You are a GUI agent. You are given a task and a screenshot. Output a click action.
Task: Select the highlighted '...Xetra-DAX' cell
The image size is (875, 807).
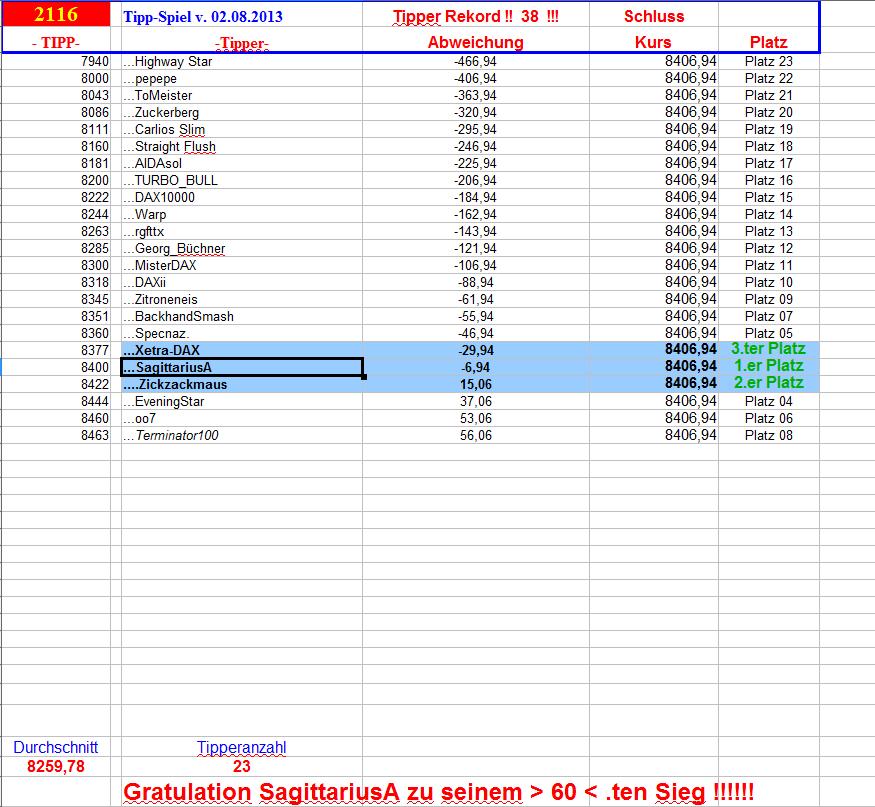point(242,350)
